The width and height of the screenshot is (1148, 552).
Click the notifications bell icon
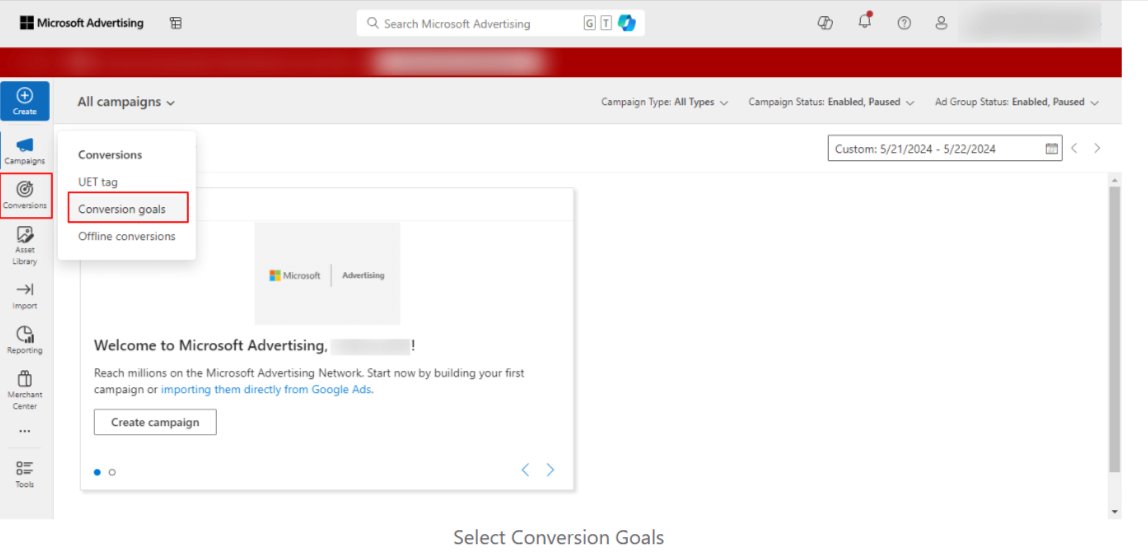(865, 22)
